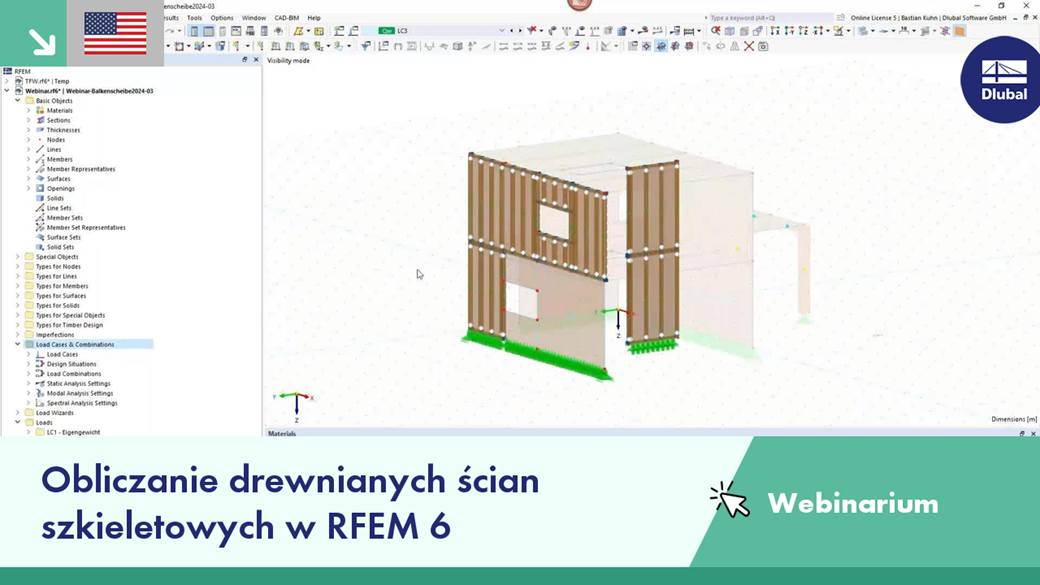
Task: Select LC1 - Eigengewicht load case
Action: click(x=73, y=432)
